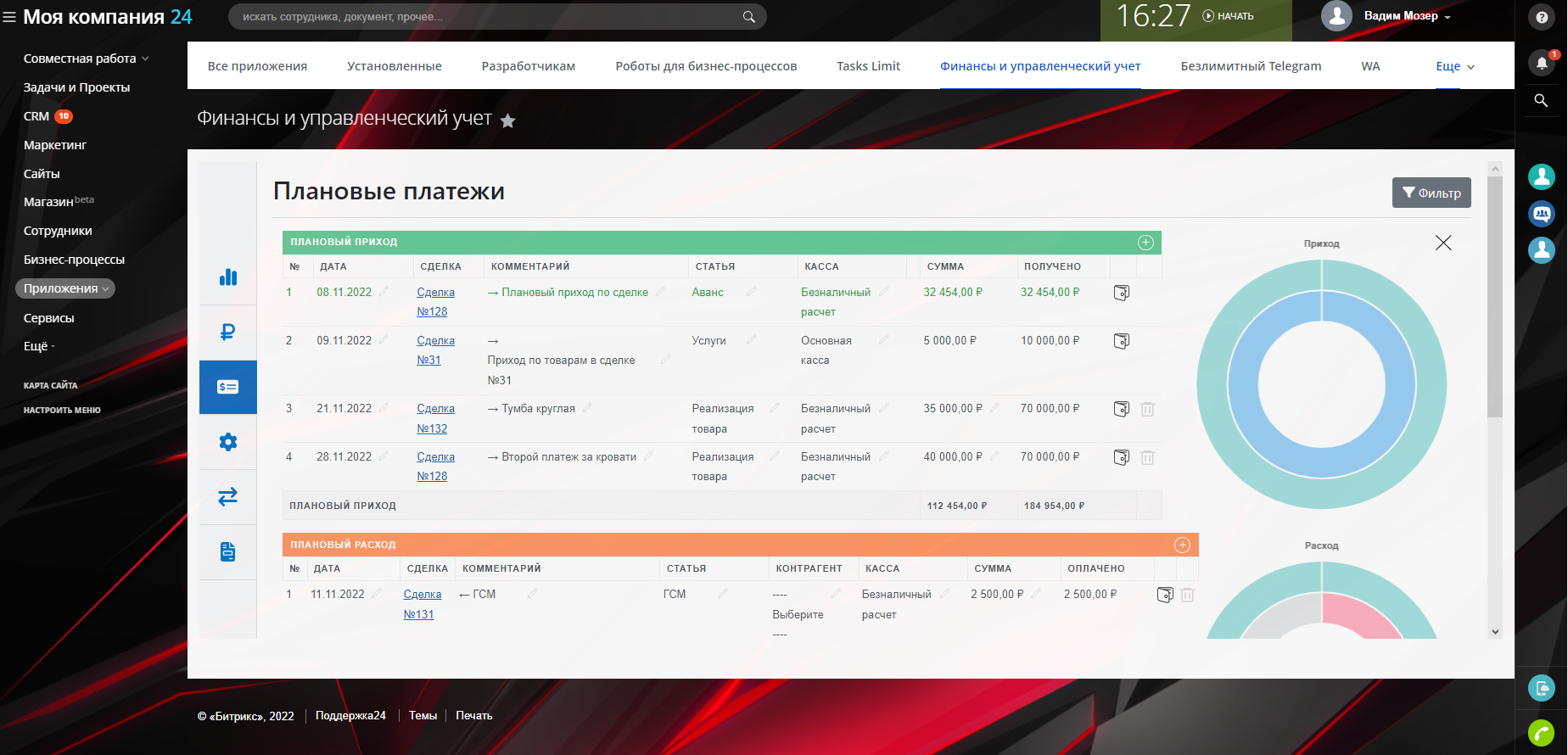Click the notifications bell icon
Viewport: 1568px width, 755px height.
point(1541,63)
